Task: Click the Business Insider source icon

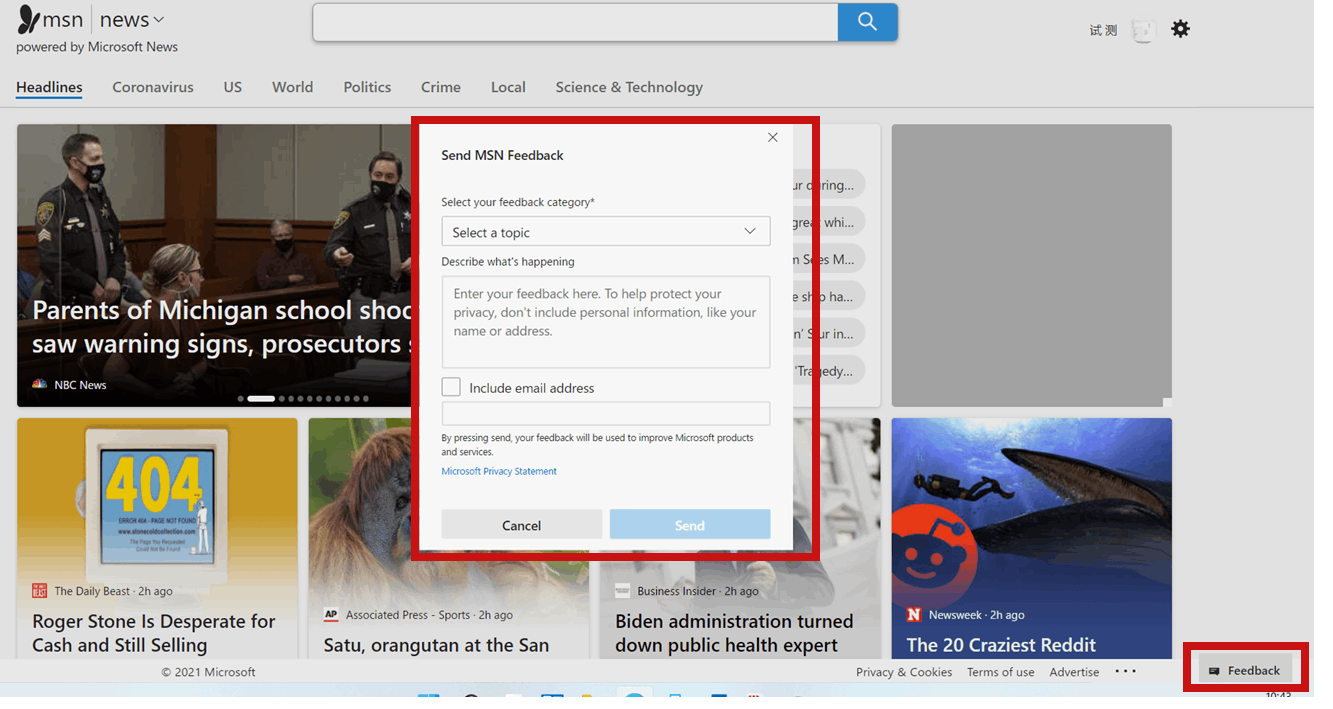Action: click(x=622, y=591)
